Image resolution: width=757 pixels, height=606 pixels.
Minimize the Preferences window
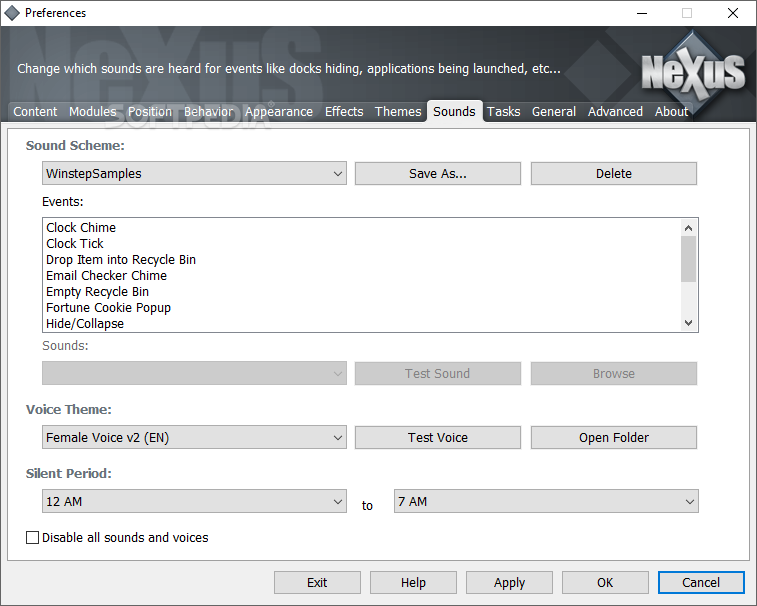[x=642, y=13]
